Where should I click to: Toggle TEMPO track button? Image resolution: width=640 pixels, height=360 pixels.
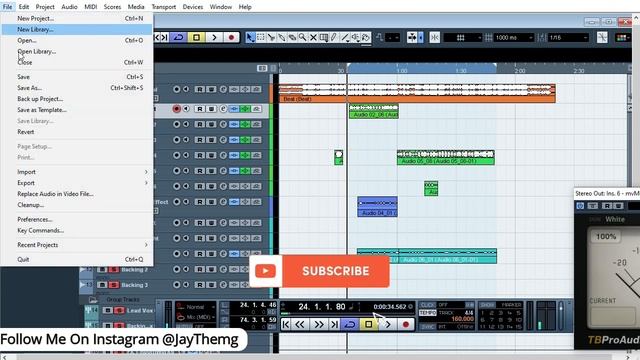pyautogui.click(x=428, y=313)
